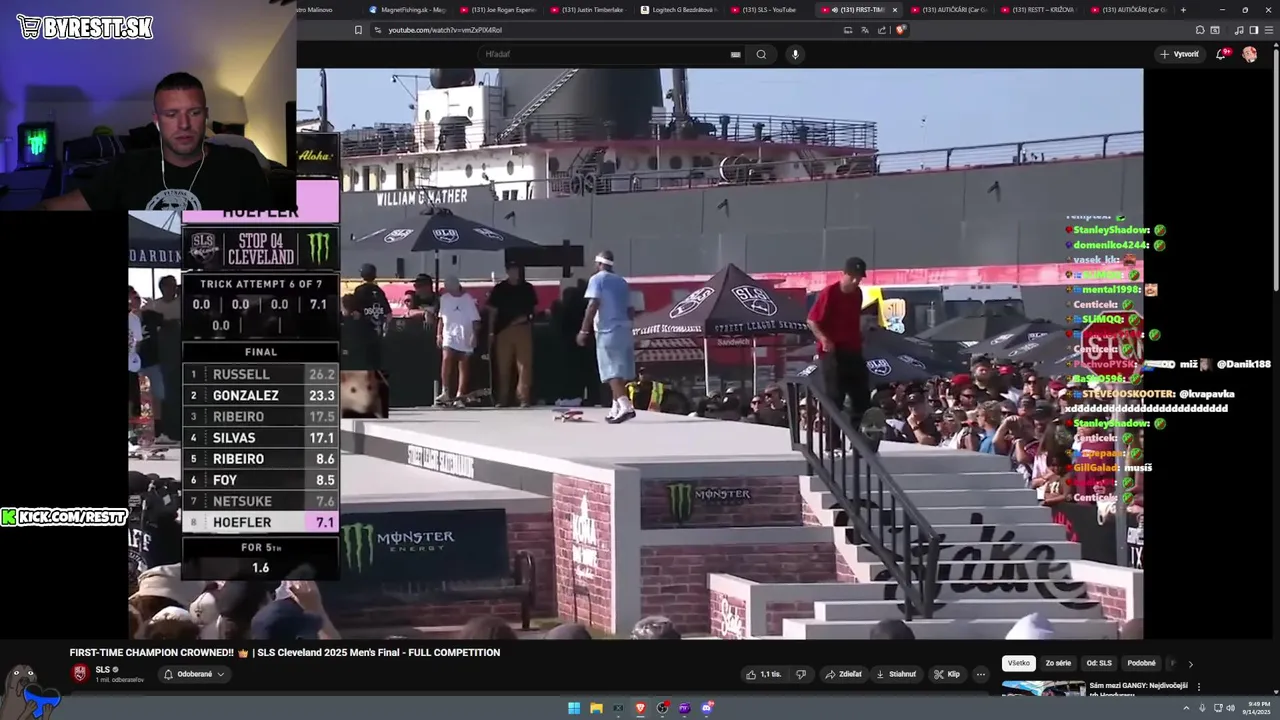The image size is (1280, 720).
Task: Click the video title FIRST-TIME CHAMPION CROWNED
Action: tap(285, 653)
